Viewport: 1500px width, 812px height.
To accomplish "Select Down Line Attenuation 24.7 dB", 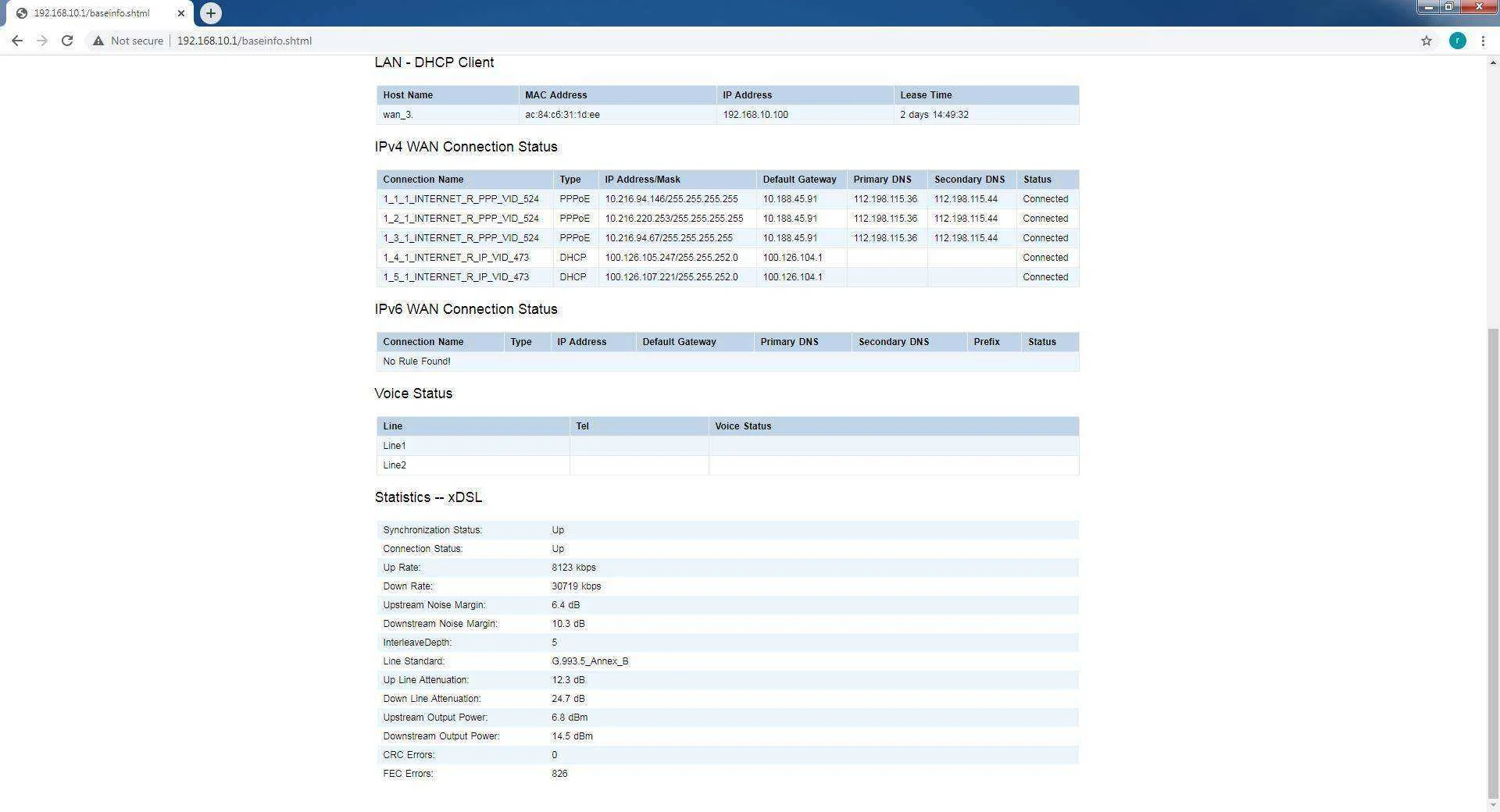I will click(x=568, y=699).
